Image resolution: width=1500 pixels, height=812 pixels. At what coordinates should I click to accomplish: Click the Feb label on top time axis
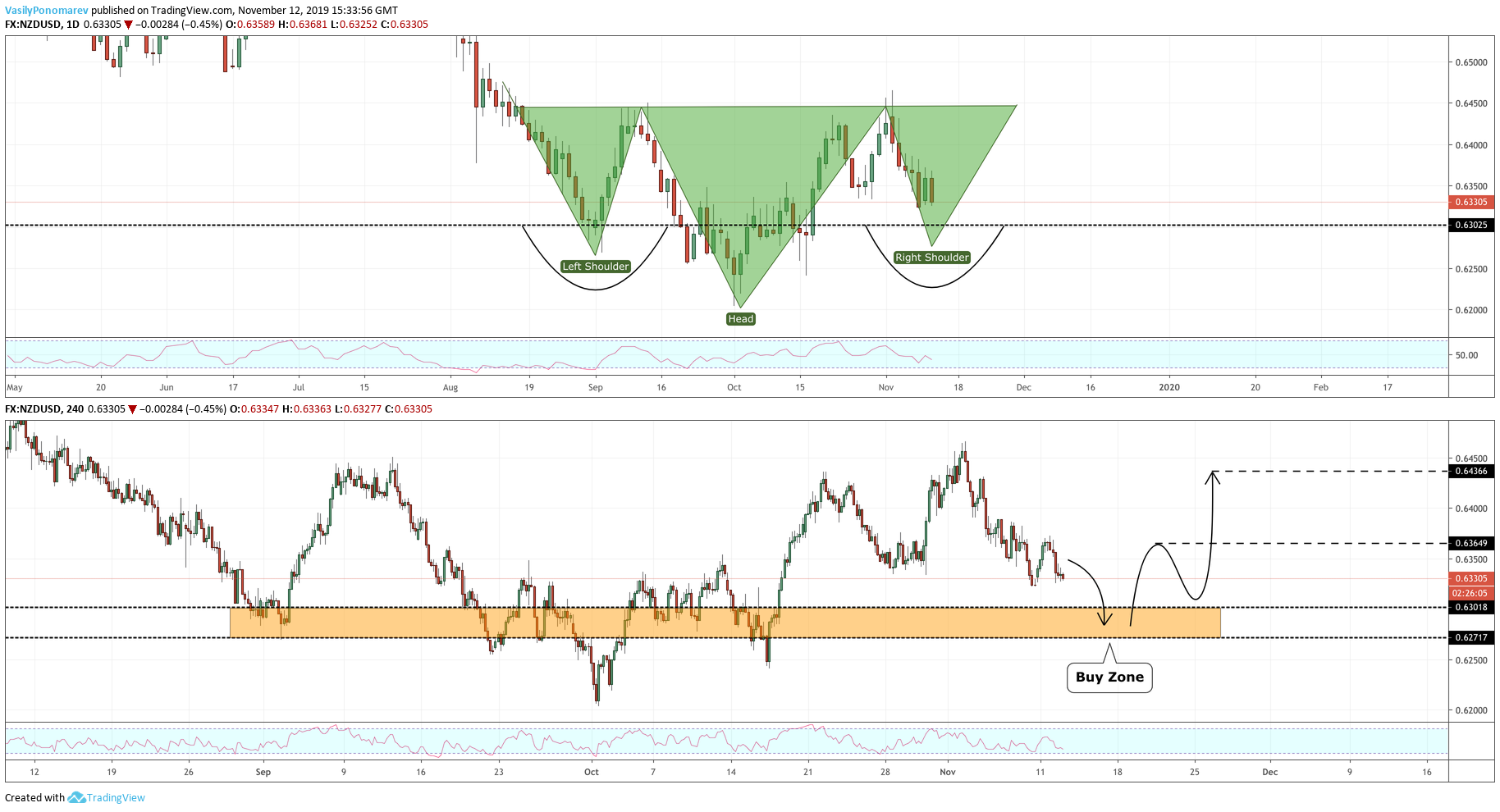pyautogui.click(x=1320, y=387)
